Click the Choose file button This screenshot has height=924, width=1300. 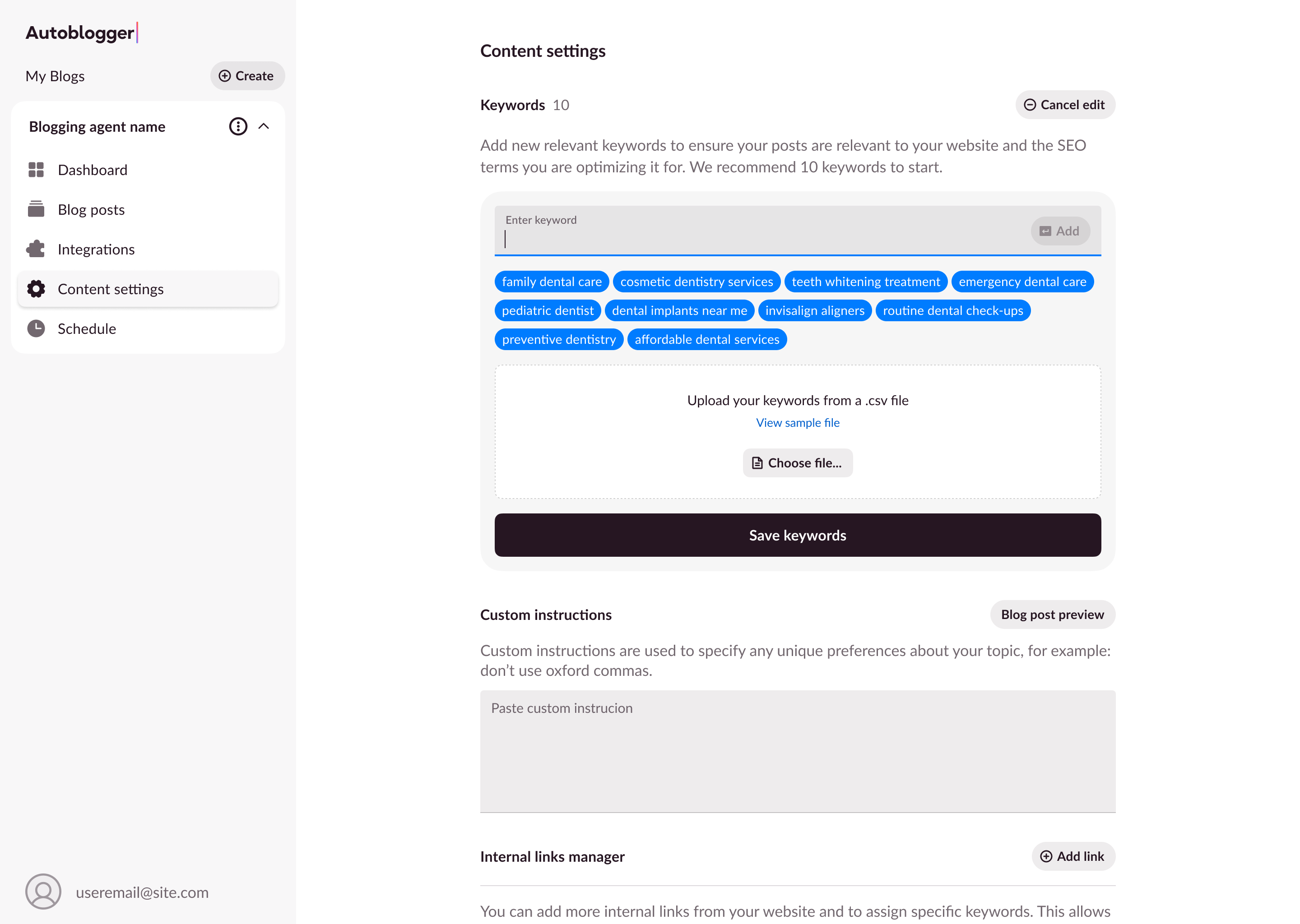(x=798, y=463)
